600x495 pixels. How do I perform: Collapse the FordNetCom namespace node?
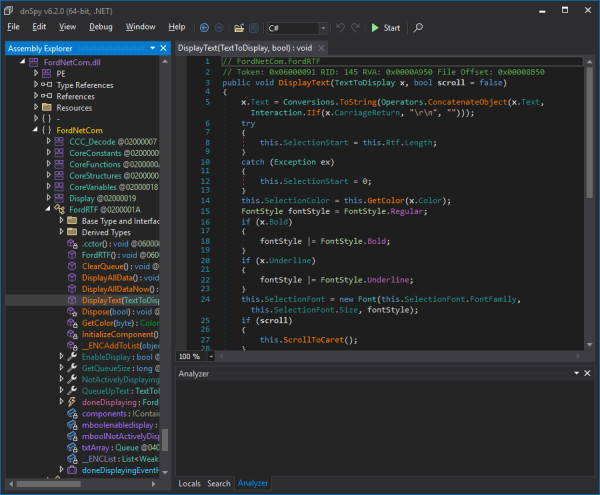tap(35, 130)
